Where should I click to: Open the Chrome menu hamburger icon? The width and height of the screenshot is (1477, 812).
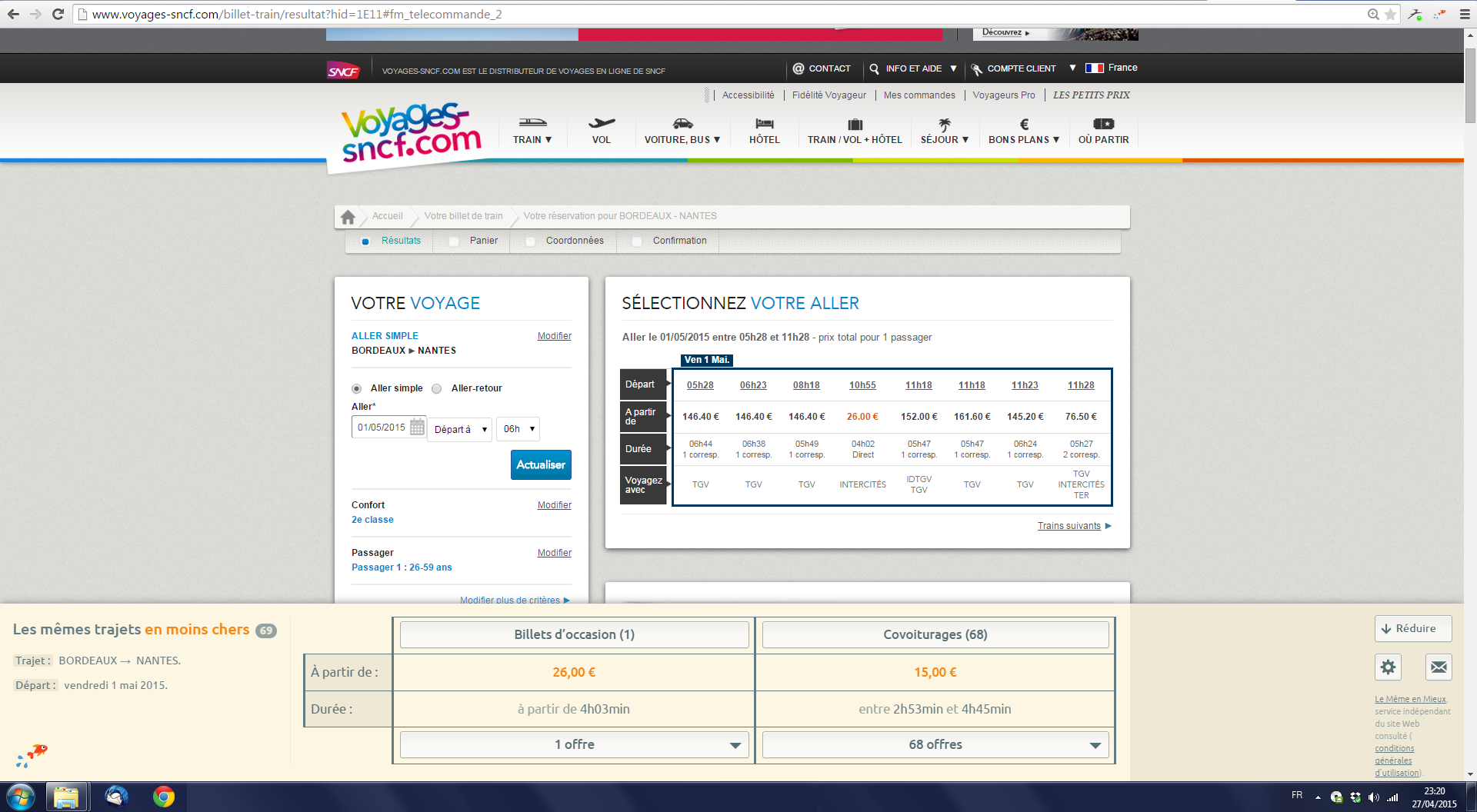click(1465, 14)
